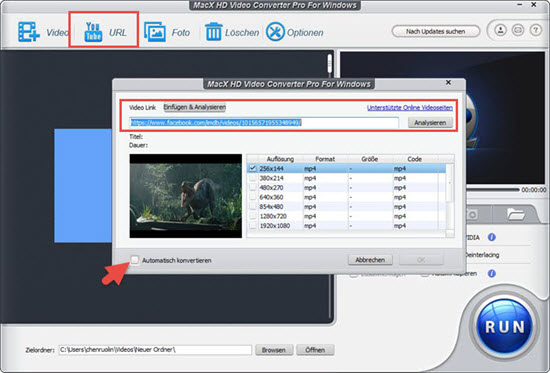The width and height of the screenshot is (550, 373).
Task: Check the 854x480 resolution checkbox
Action: coord(253,207)
